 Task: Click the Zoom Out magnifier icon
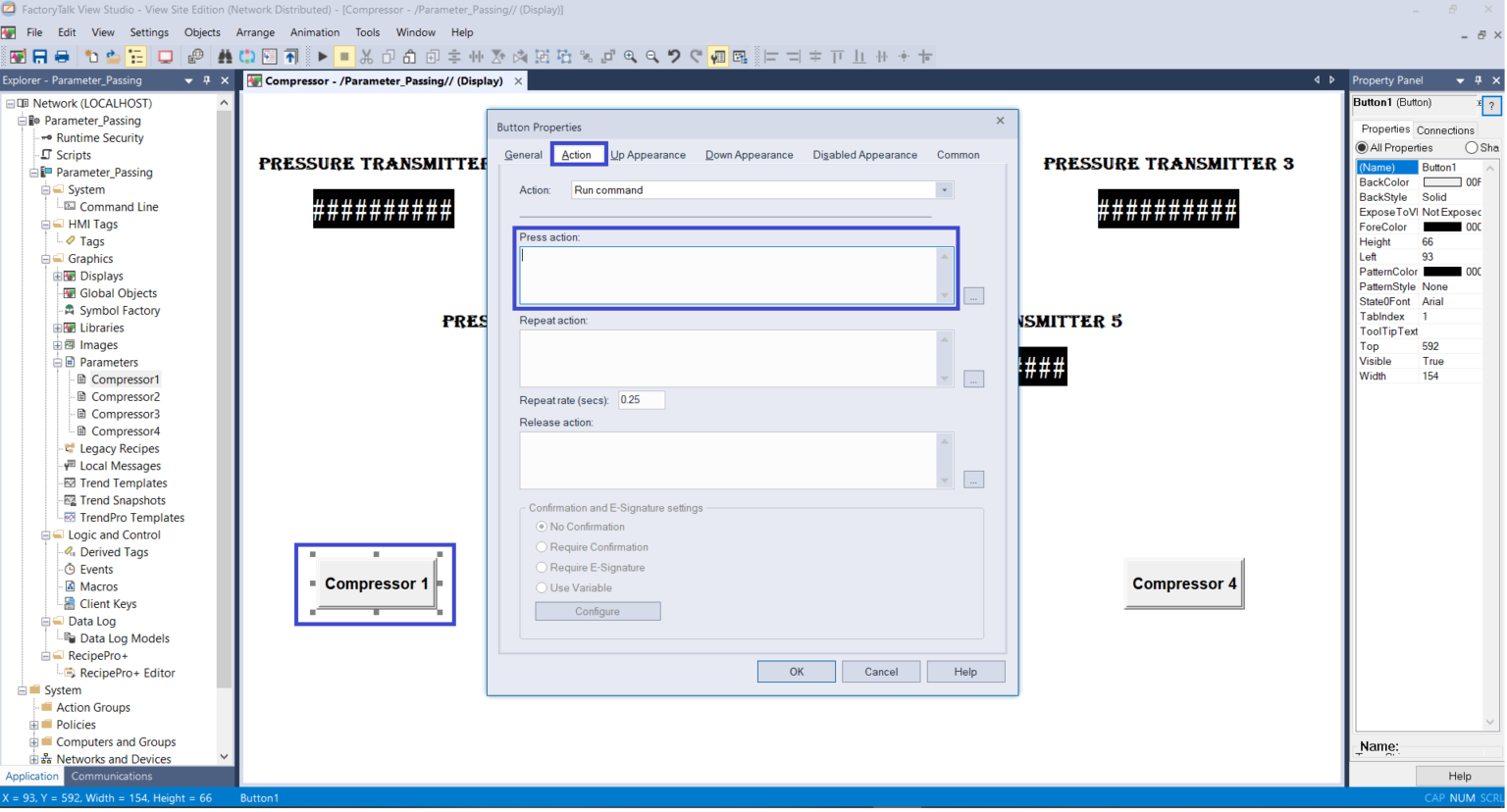coord(652,57)
